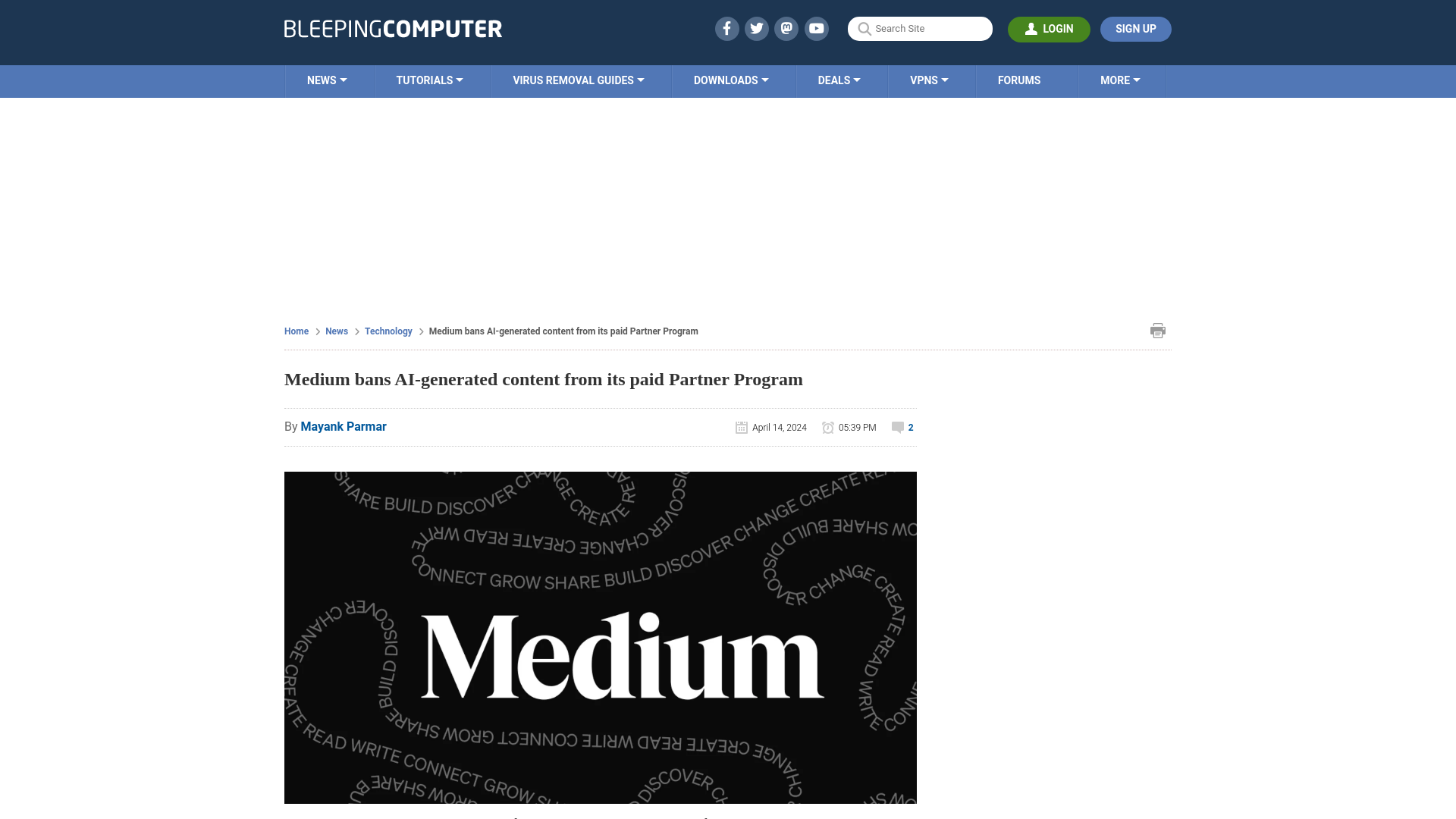Click the calendar icon next to article date
The width and height of the screenshot is (1456, 819).
(741, 427)
